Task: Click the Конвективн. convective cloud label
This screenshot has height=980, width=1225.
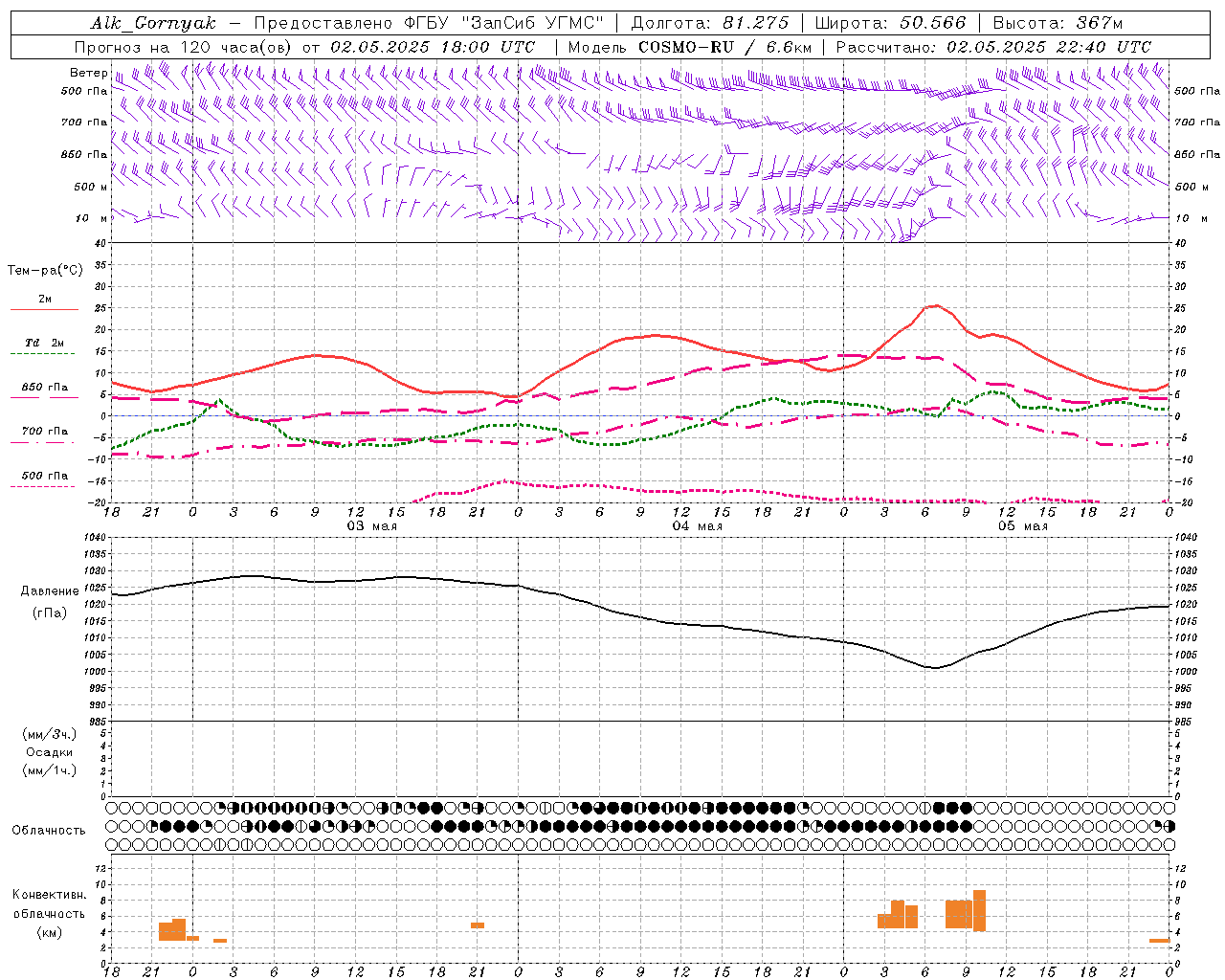Action: tap(50, 895)
